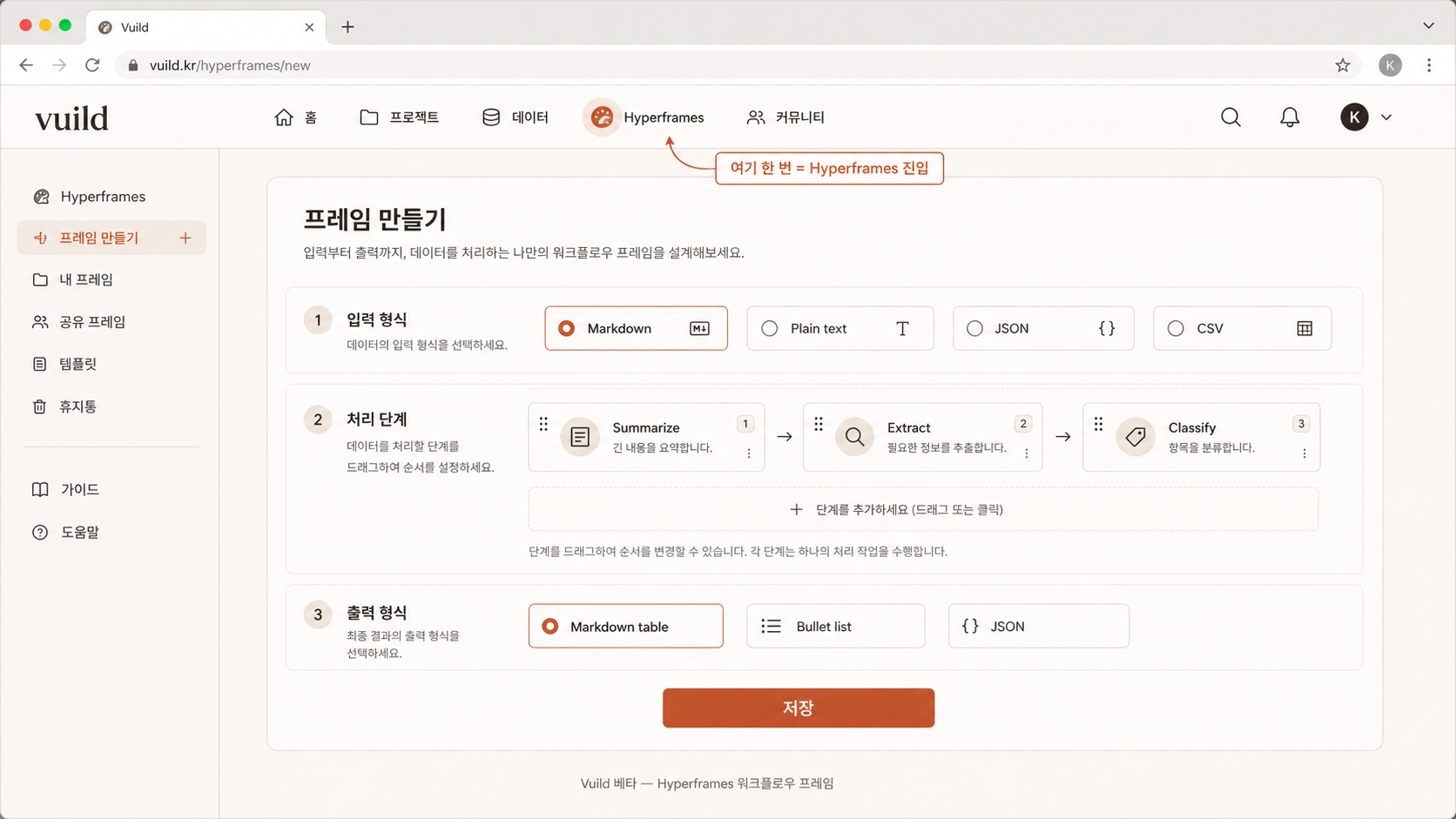Screen dimensions: 1456x819
Task: Open 데이터 tab
Action: 516,117
